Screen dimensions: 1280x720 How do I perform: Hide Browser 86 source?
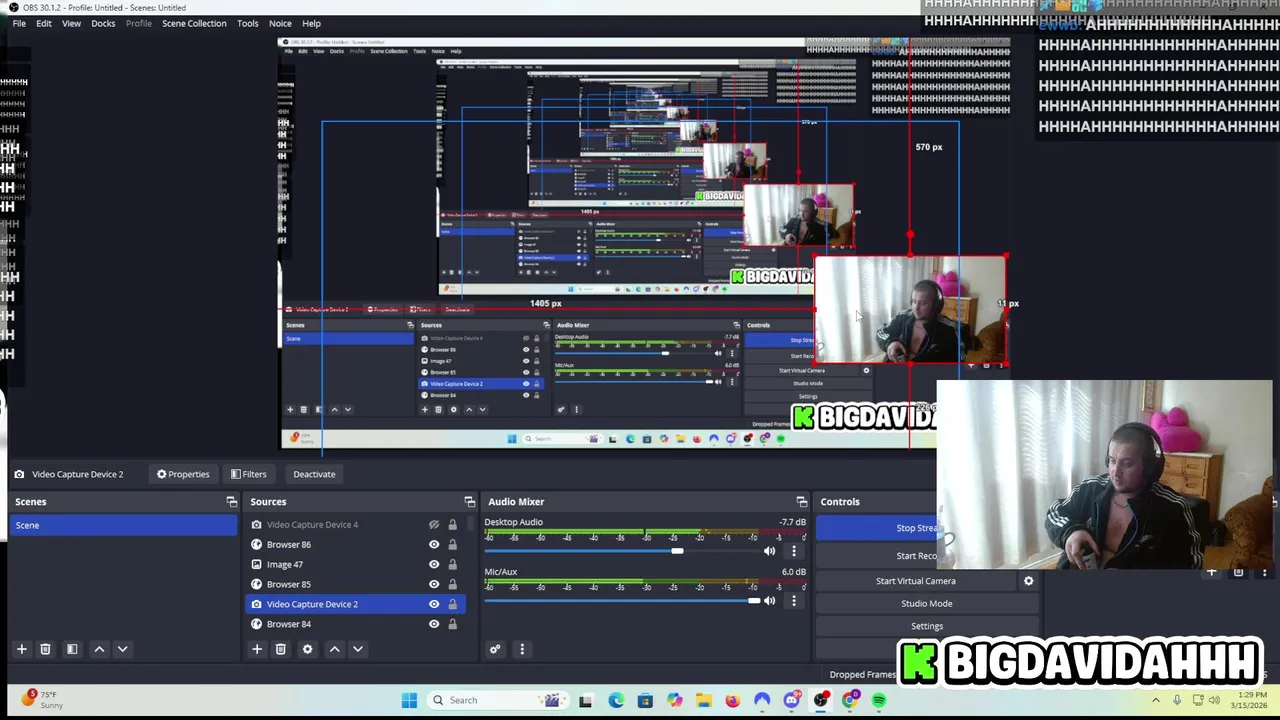click(x=434, y=545)
